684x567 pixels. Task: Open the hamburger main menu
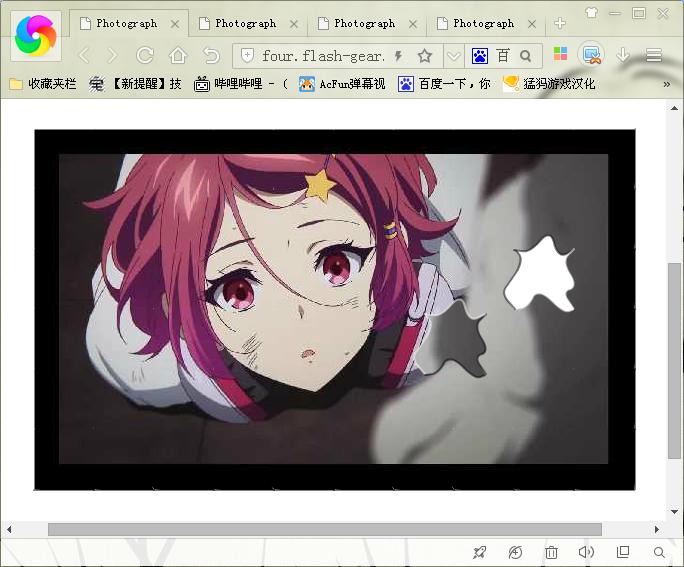[x=654, y=56]
